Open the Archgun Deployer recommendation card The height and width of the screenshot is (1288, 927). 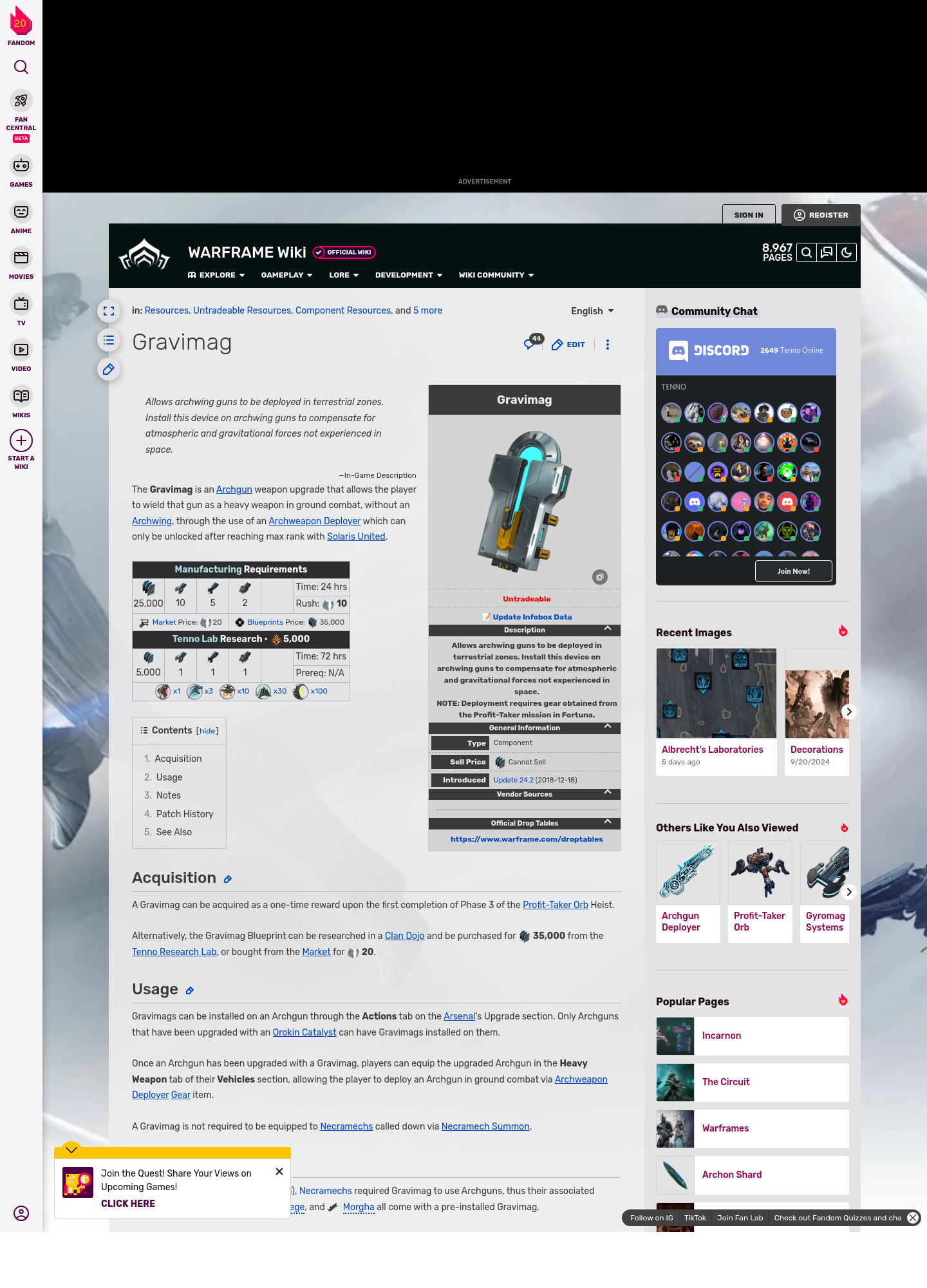pyautogui.click(x=688, y=892)
